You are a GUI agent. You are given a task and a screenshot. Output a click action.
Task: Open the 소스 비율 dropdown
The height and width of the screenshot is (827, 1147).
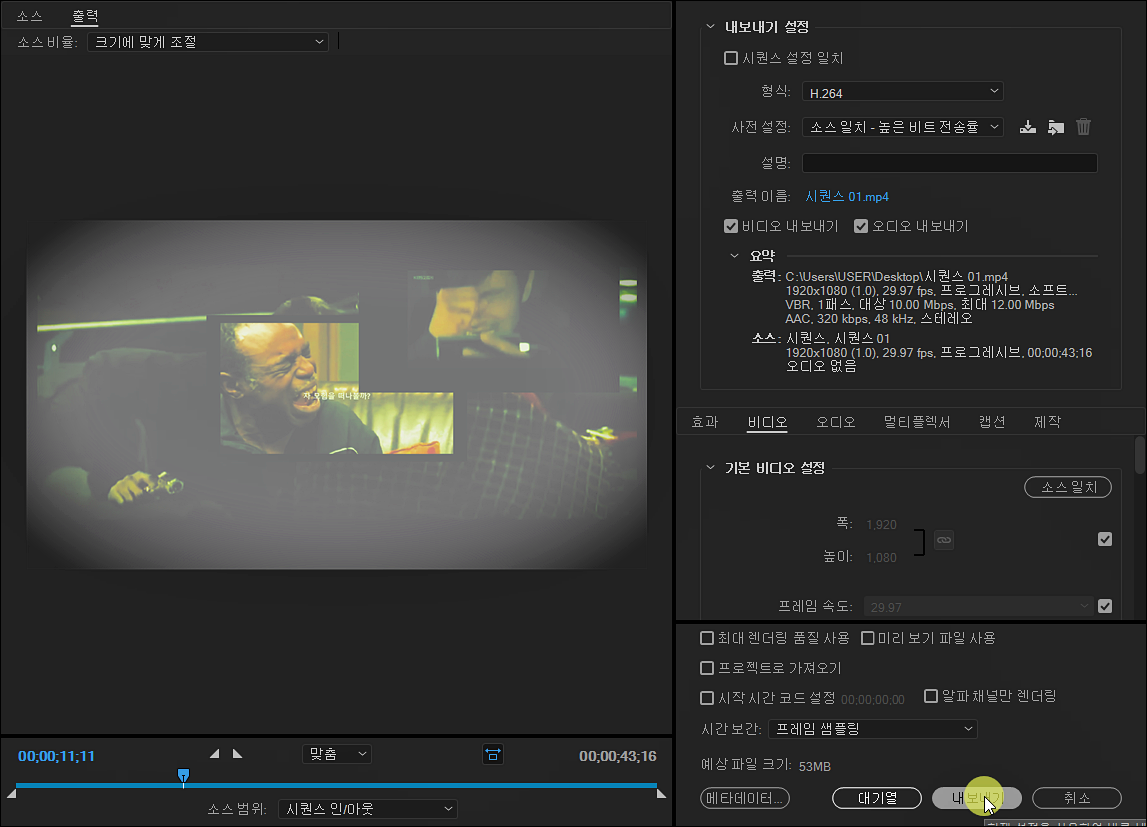[208, 42]
